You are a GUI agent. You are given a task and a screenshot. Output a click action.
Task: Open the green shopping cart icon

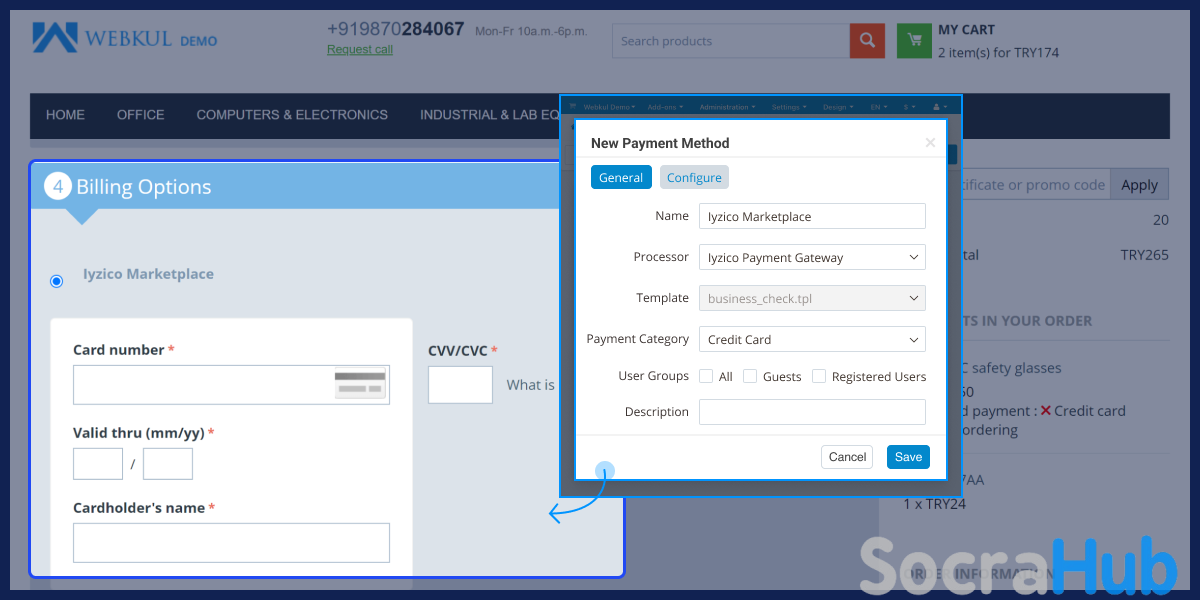[914, 41]
